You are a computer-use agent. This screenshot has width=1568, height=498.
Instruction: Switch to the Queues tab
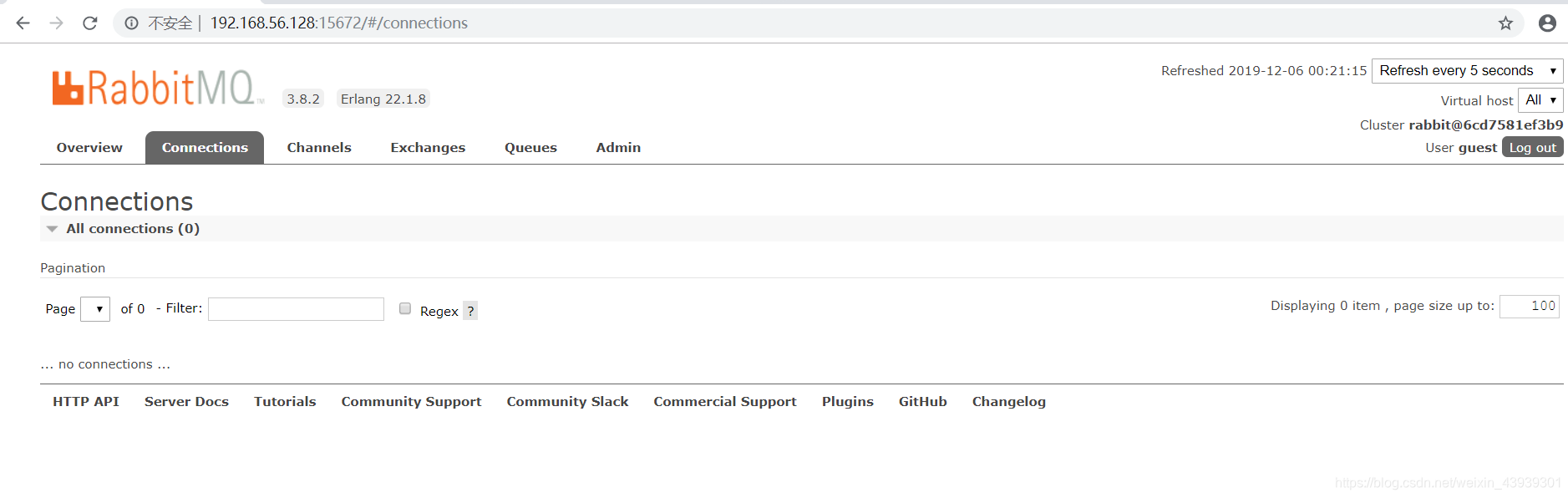pos(530,148)
